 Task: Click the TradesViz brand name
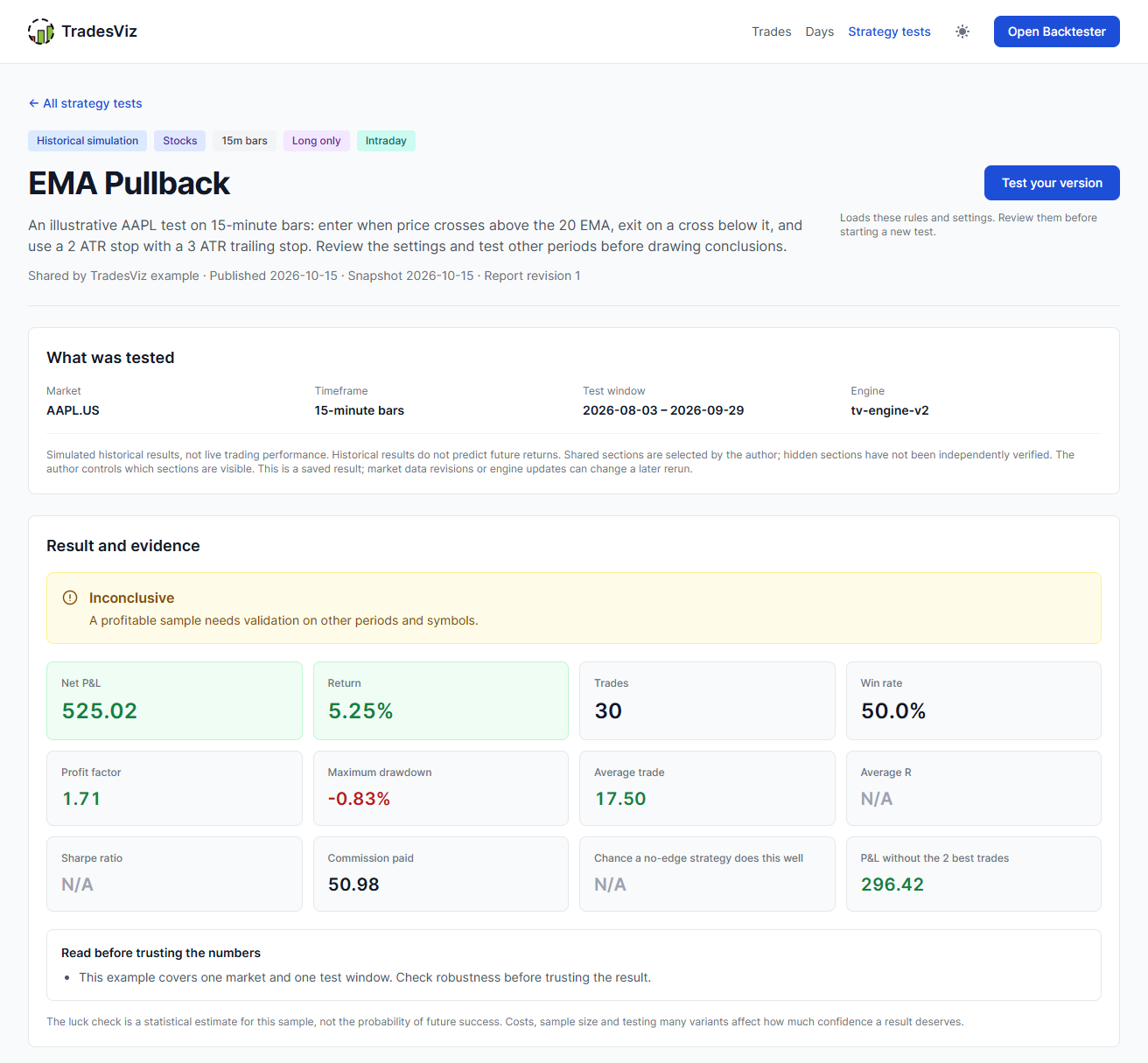tap(99, 31)
